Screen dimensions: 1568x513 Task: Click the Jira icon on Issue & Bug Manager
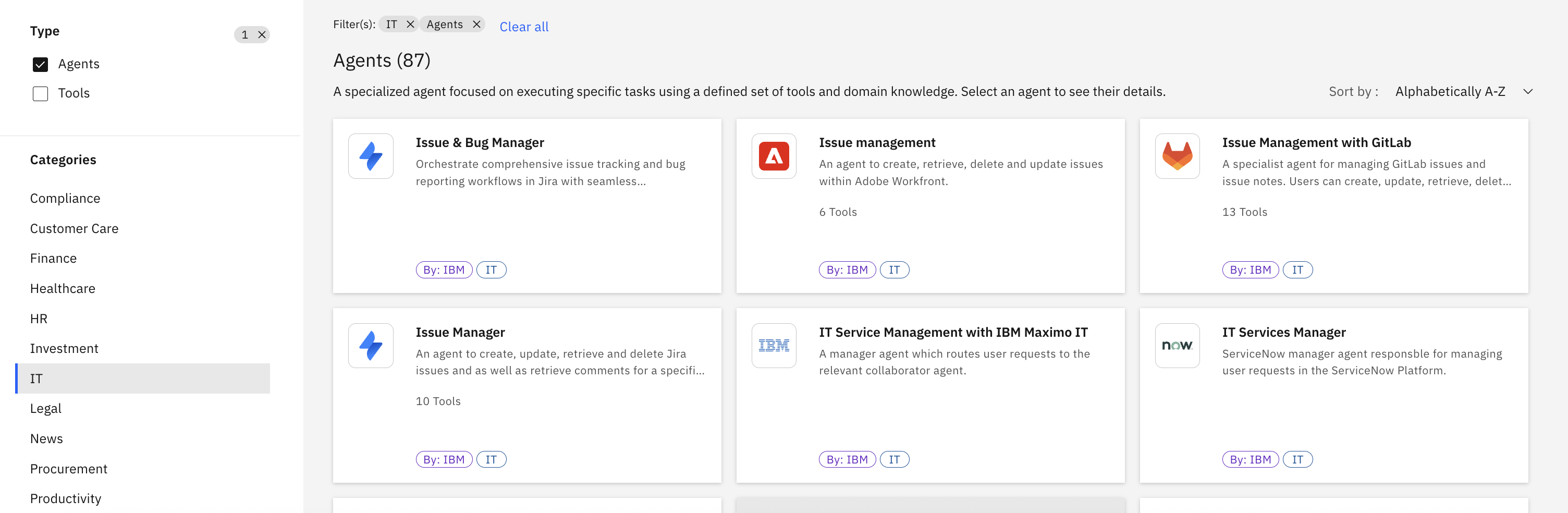[x=371, y=156]
